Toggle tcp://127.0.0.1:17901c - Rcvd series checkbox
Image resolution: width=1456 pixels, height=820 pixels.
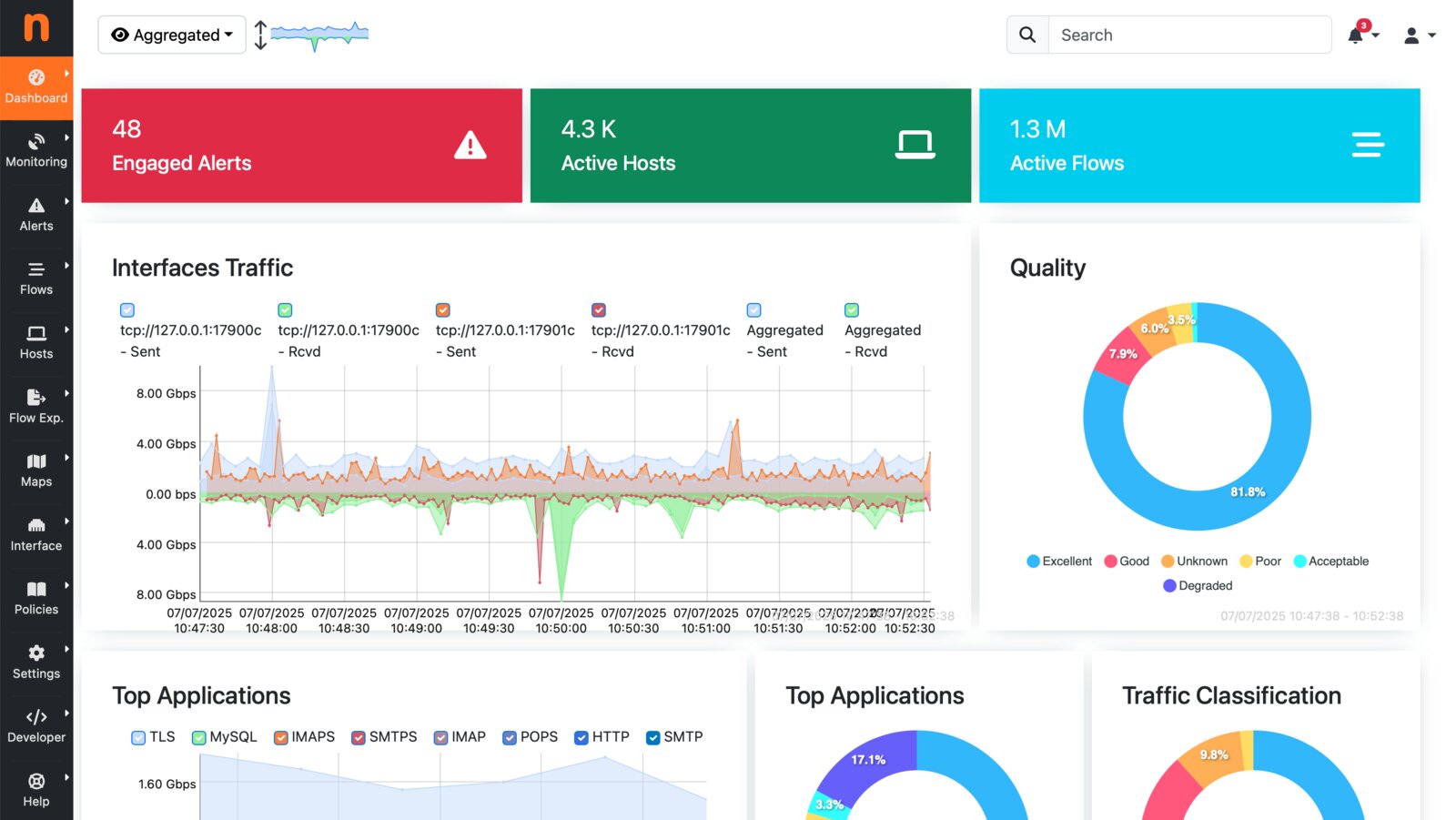tap(599, 310)
